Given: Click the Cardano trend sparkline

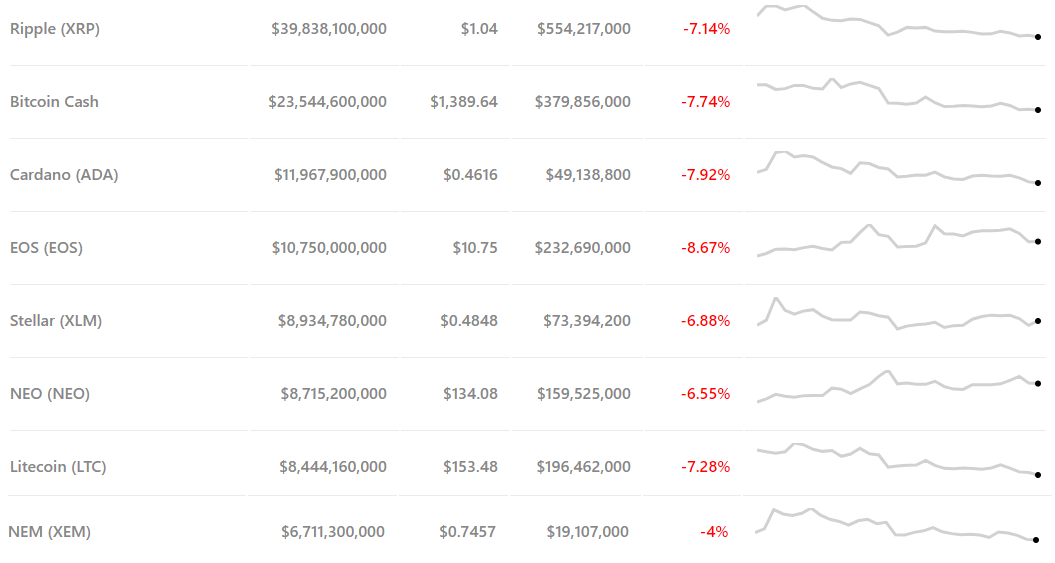Looking at the screenshot, I should coord(898,168).
